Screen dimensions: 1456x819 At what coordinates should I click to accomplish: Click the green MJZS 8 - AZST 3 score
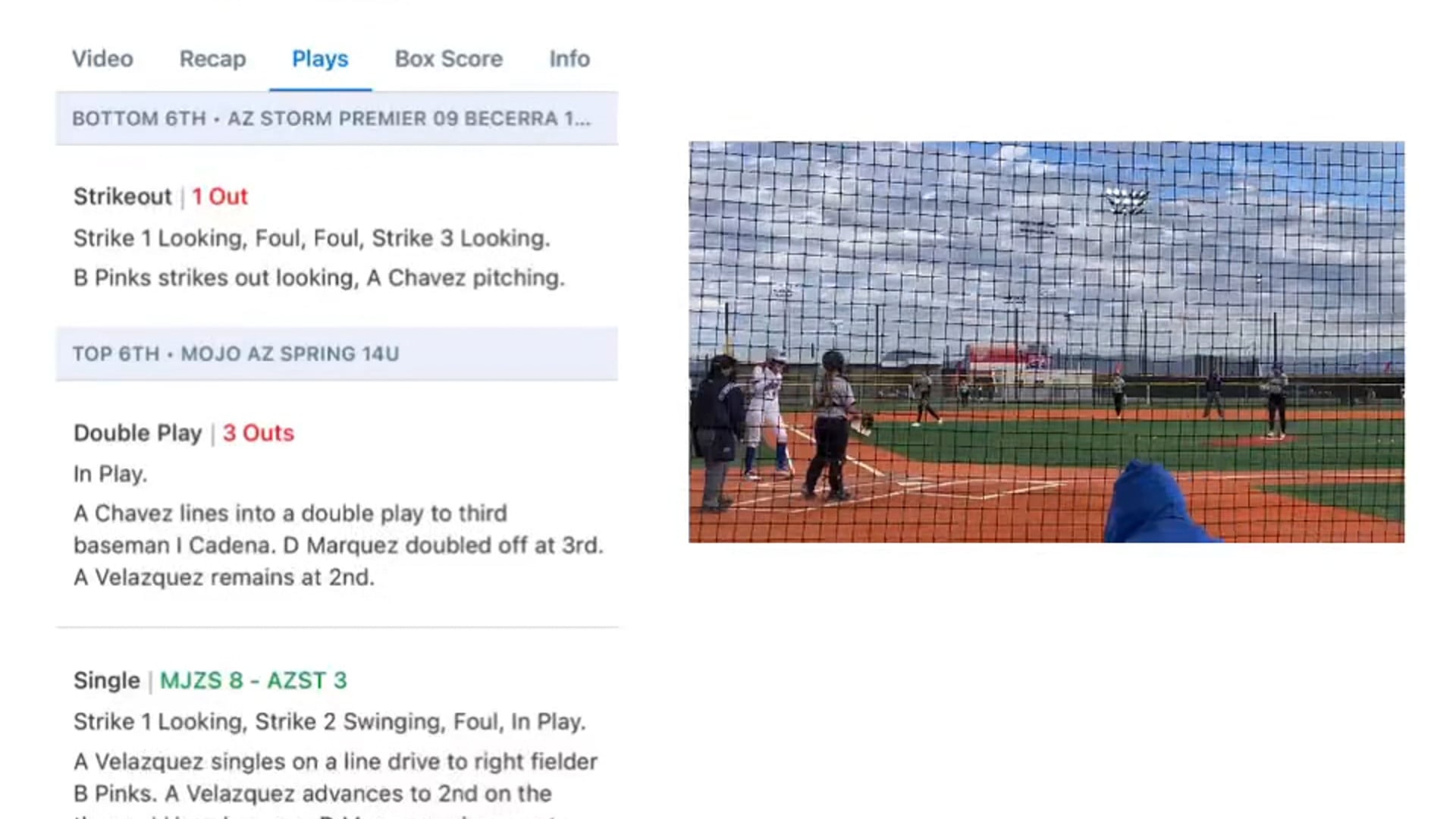pos(253,681)
